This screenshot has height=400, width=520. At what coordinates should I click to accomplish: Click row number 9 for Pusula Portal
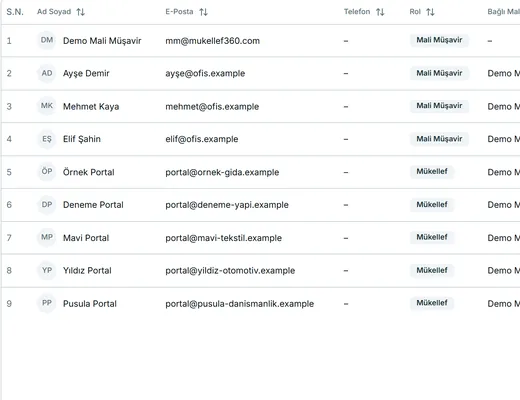(9, 303)
